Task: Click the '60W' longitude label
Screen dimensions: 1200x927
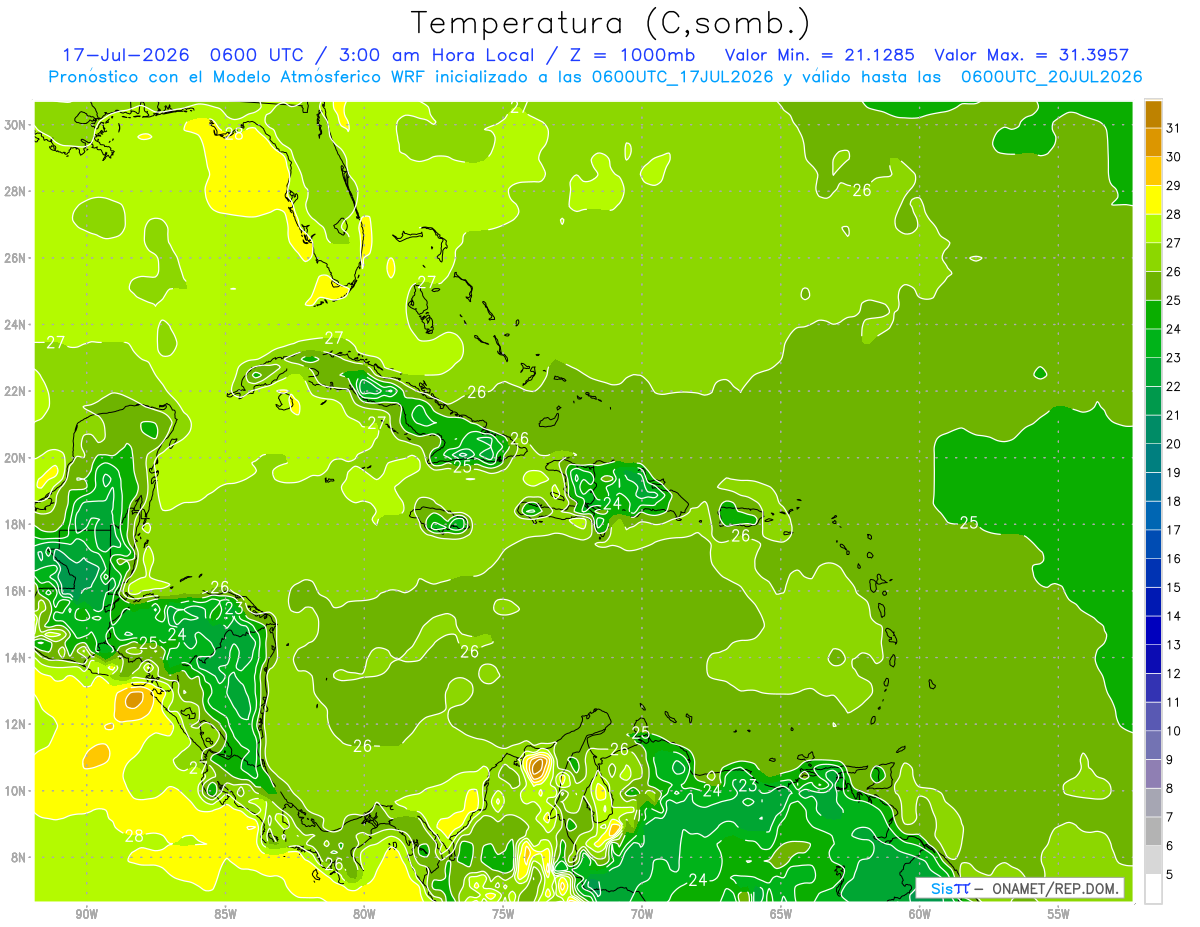Action: (920, 914)
